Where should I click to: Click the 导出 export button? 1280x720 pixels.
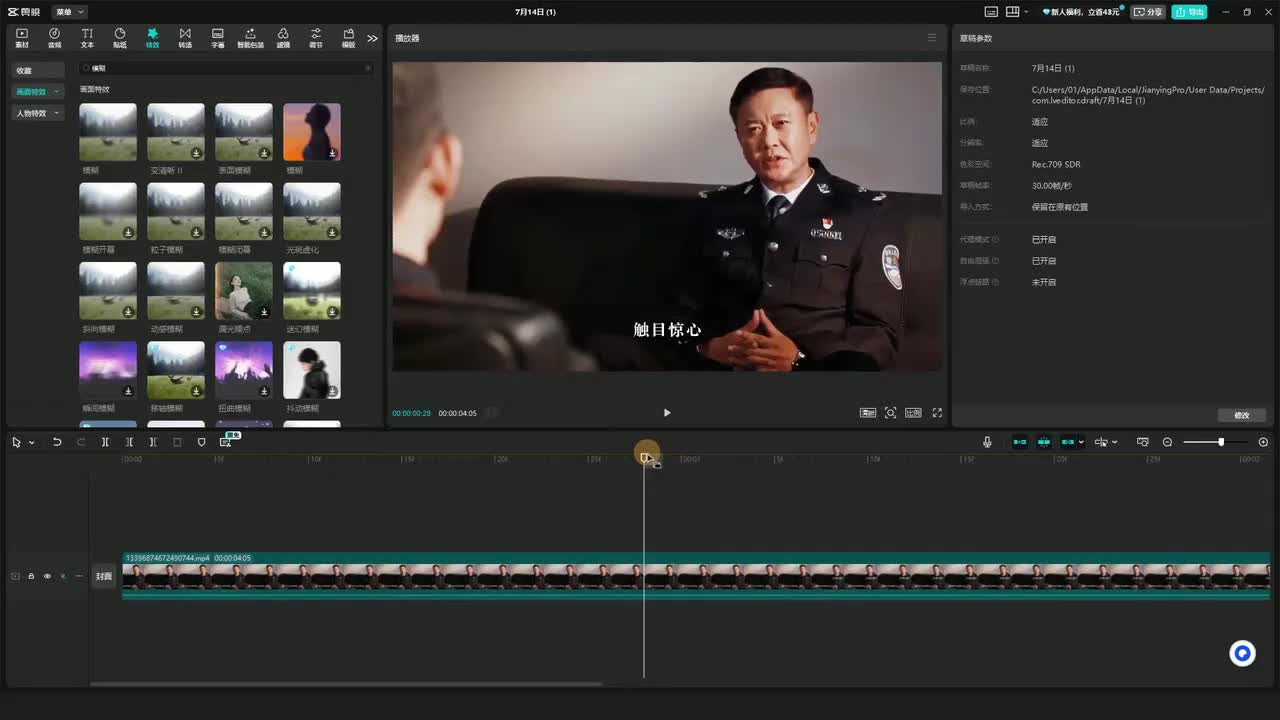click(x=1189, y=12)
